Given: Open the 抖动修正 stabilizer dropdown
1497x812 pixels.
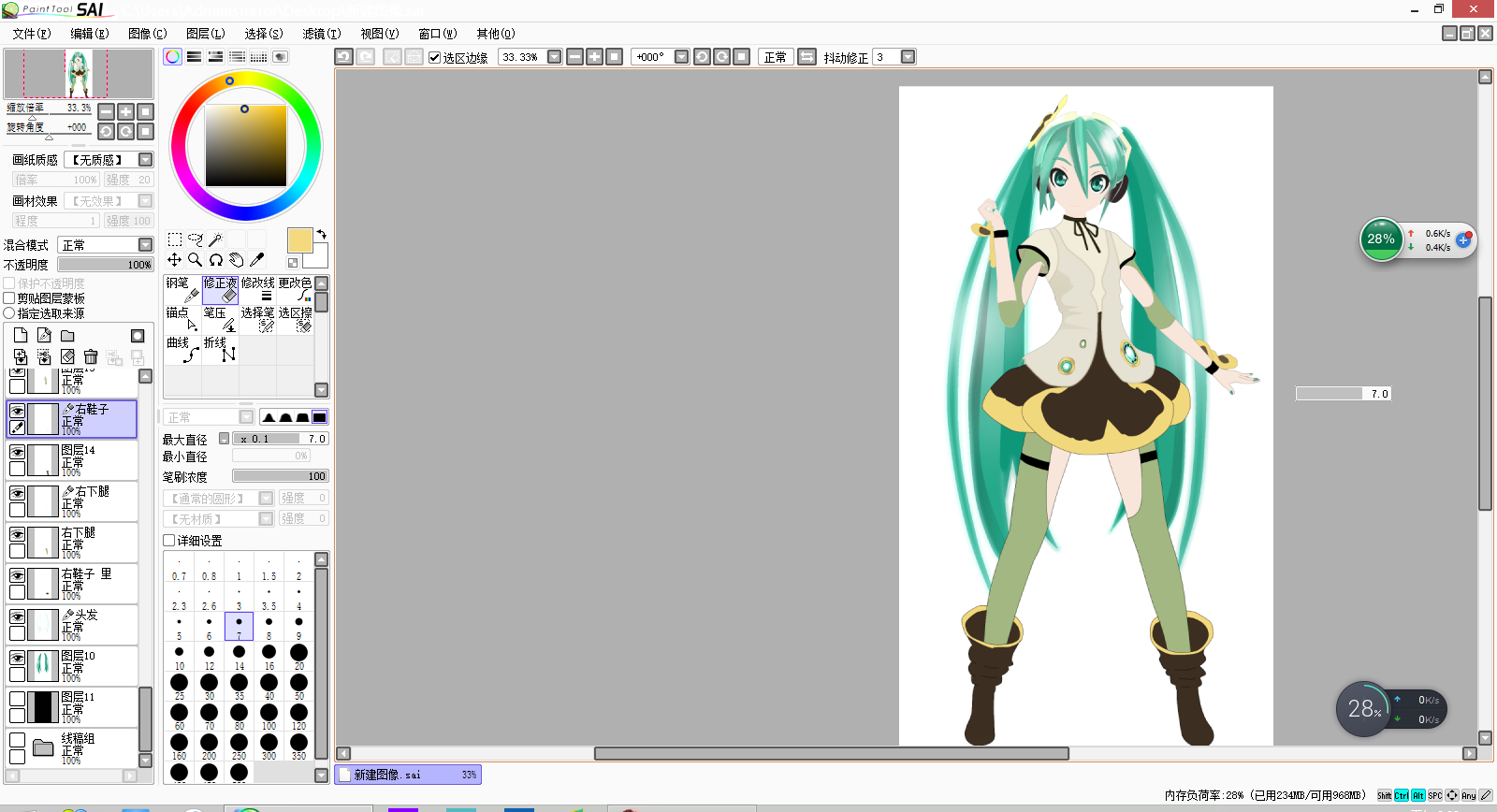Looking at the screenshot, I should [908, 57].
